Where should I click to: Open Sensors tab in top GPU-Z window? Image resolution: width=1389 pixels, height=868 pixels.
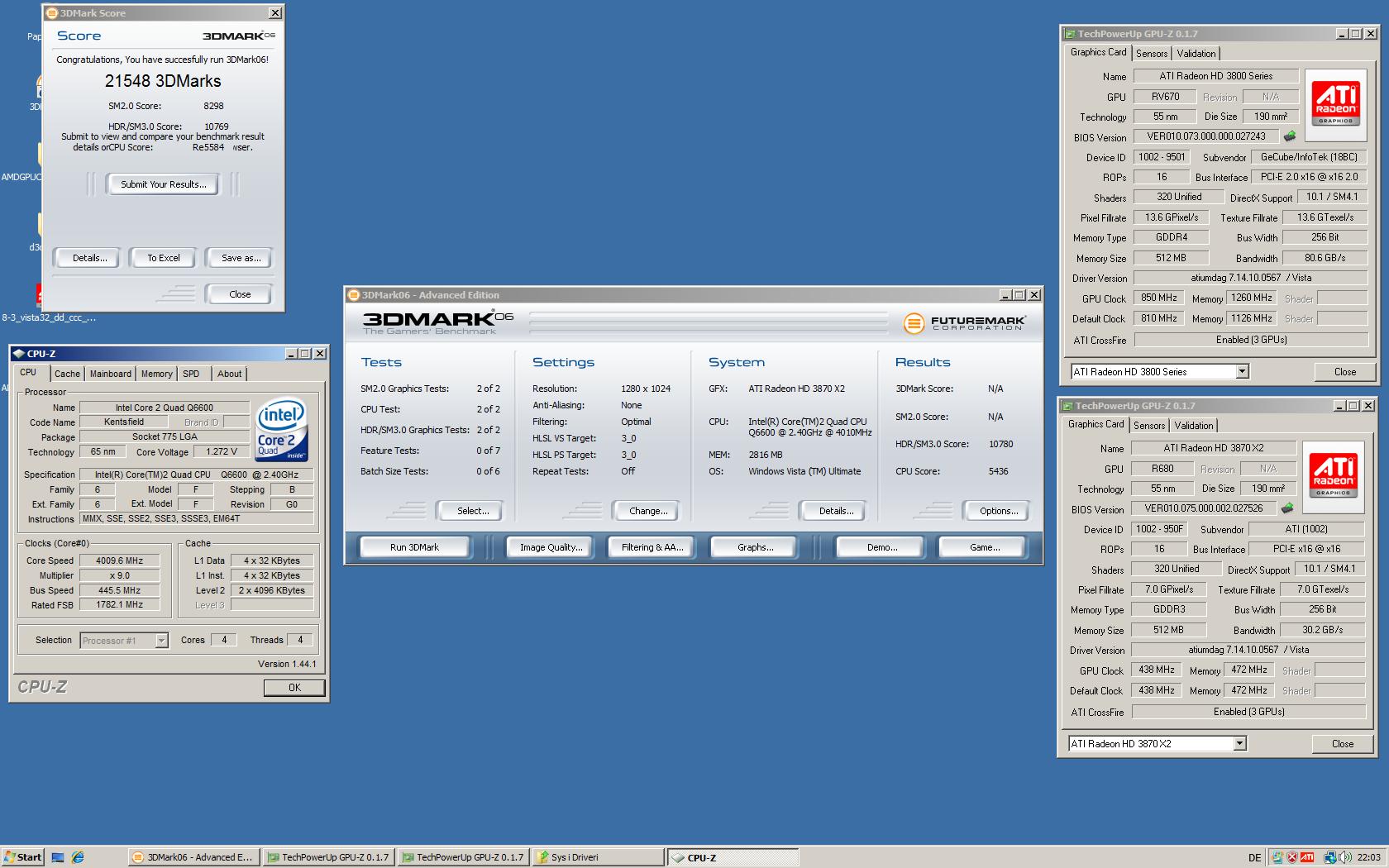[1152, 54]
